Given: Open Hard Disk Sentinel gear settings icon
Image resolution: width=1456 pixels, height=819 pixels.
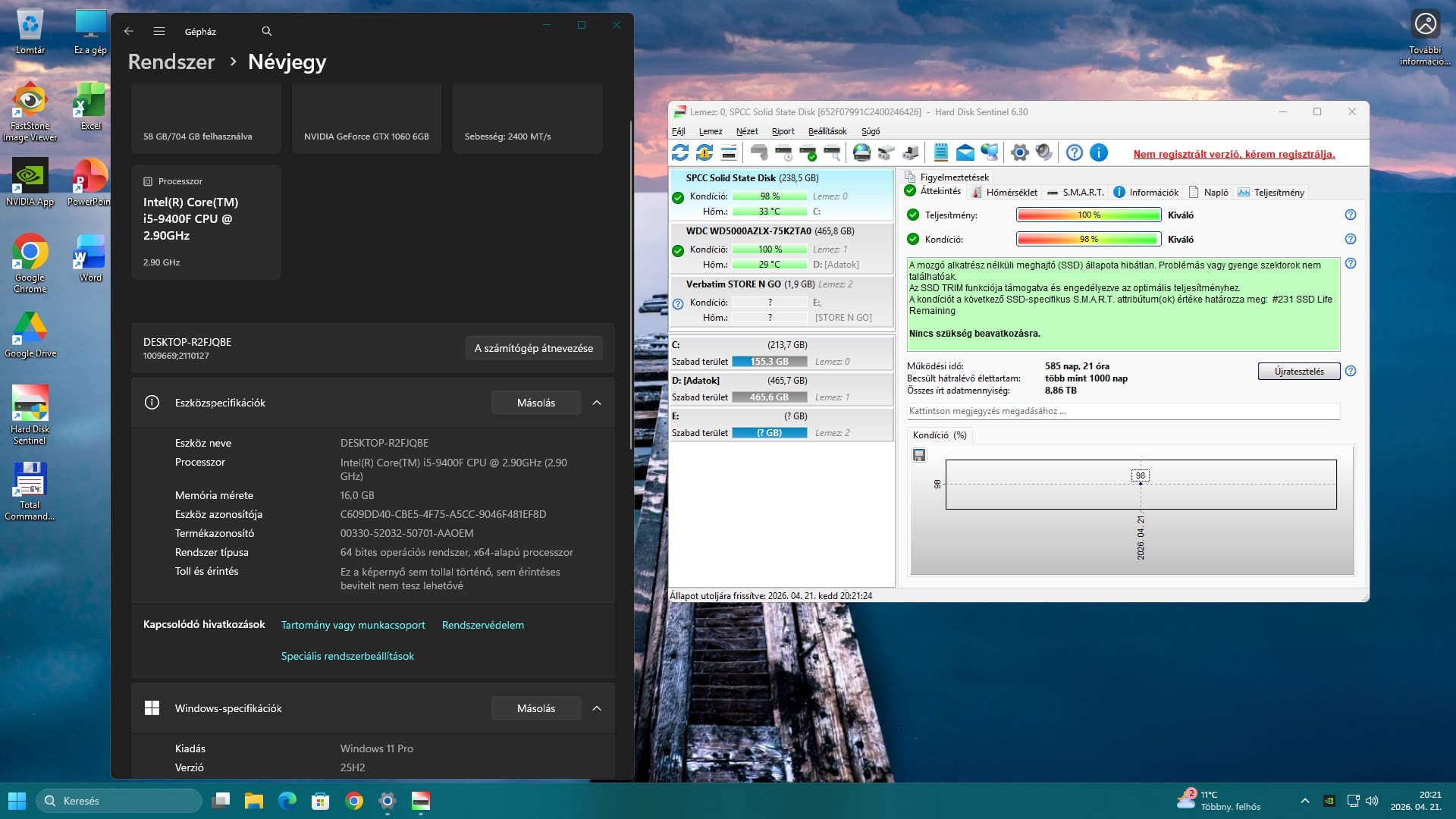Looking at the screenshot, I should 1020,152.
